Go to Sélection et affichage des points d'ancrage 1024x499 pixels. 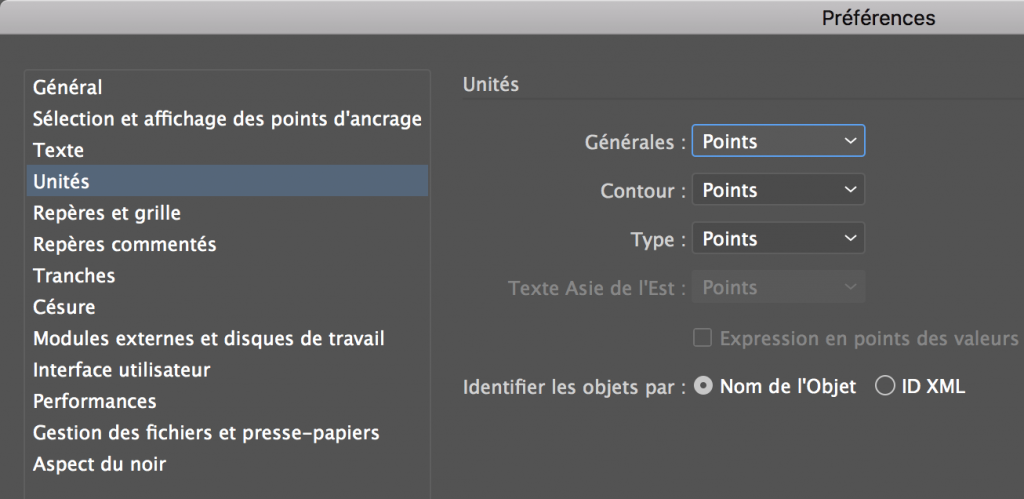pos(227,119)
